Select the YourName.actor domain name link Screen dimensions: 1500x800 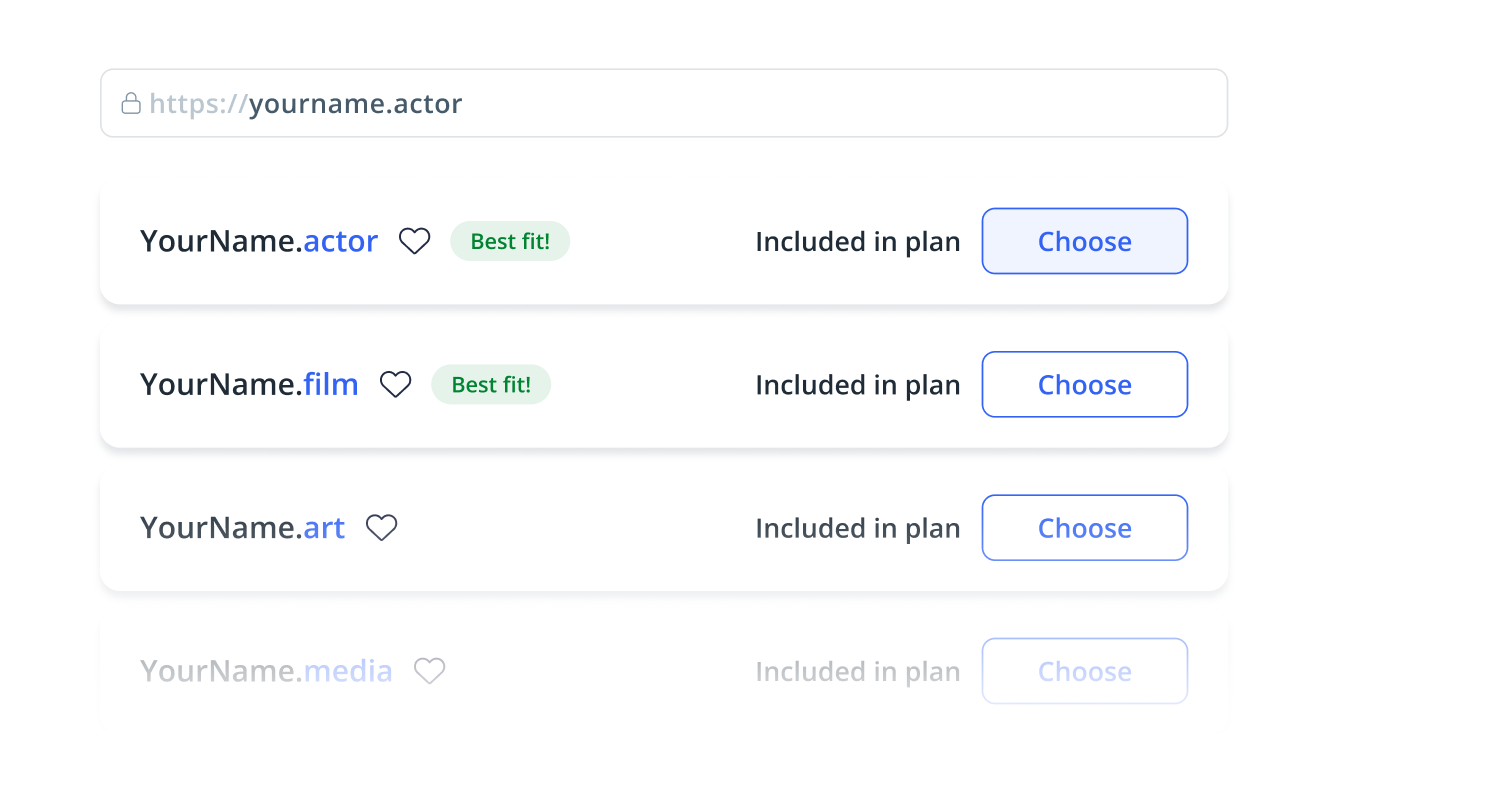click(x=259, y=241)
